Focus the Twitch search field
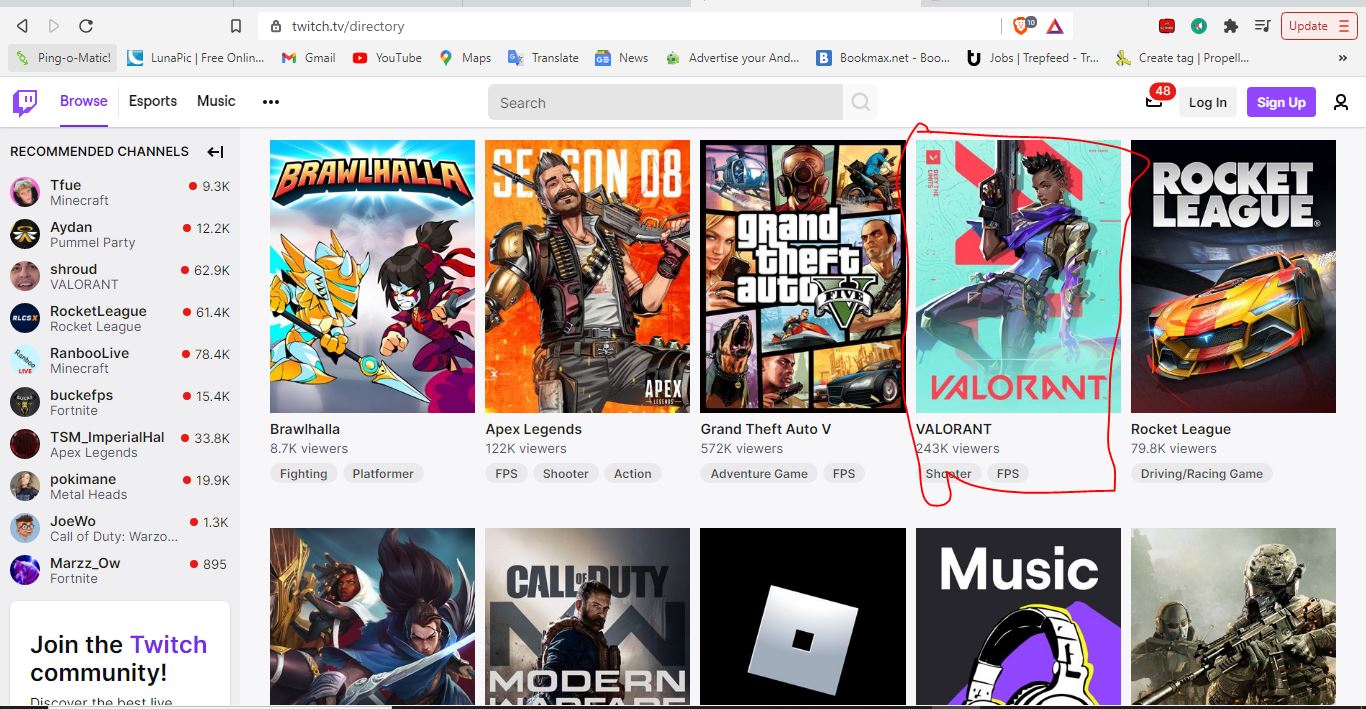The image size is (1366, 709). (665, 102)
